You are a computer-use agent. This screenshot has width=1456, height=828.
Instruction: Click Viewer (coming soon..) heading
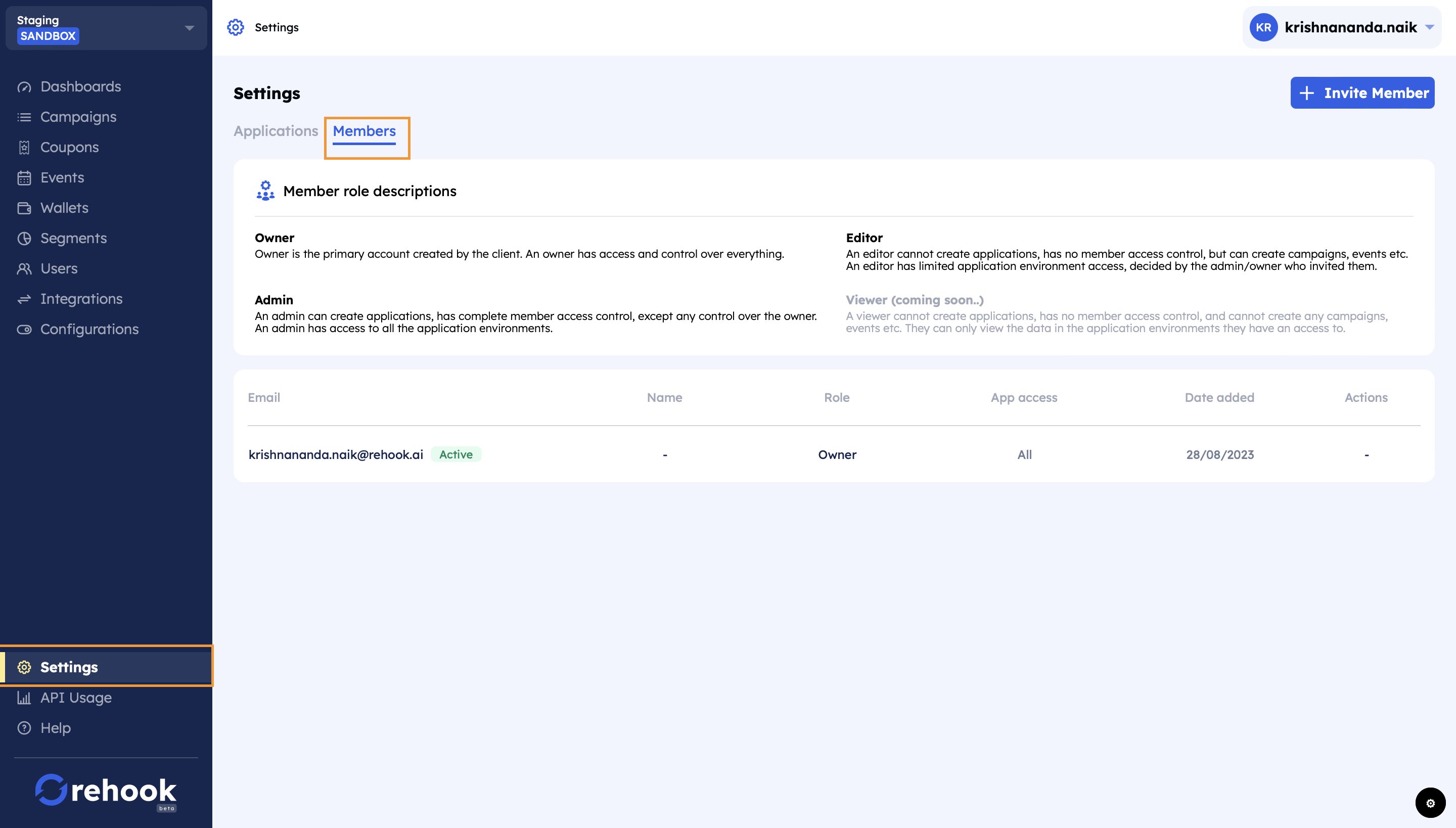[915, 300]
